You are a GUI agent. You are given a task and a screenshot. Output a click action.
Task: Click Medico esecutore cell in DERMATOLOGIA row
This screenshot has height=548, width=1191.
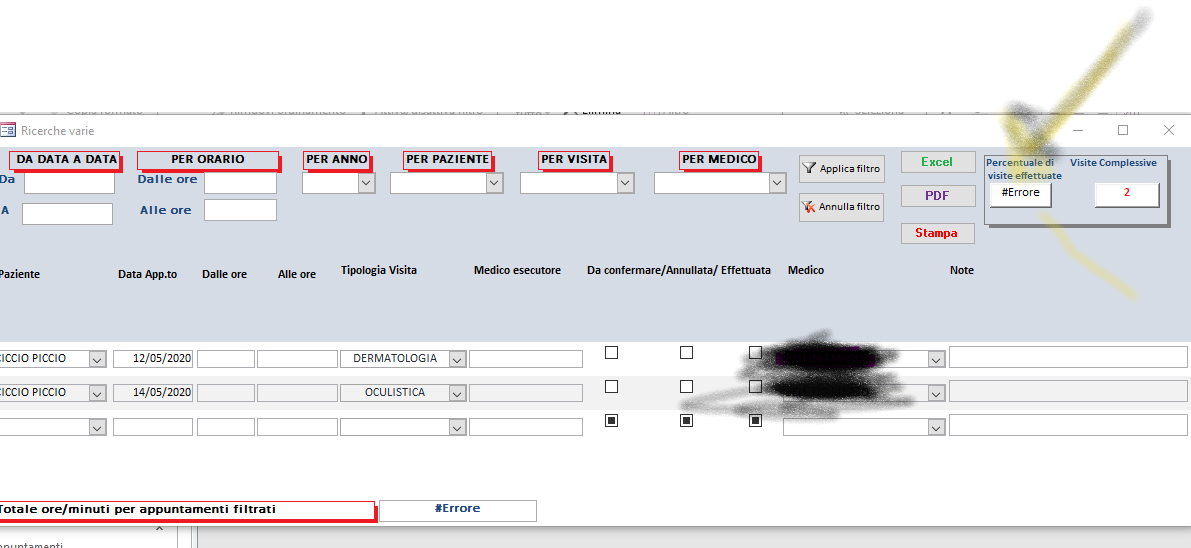[526, 359]
